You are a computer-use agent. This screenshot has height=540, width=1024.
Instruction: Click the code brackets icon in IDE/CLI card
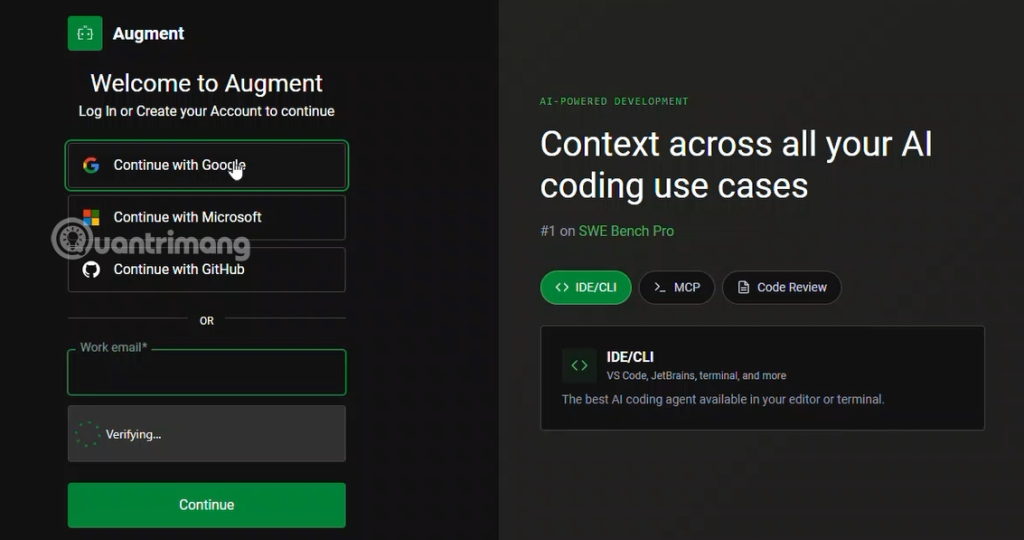(x=579, y=366)
